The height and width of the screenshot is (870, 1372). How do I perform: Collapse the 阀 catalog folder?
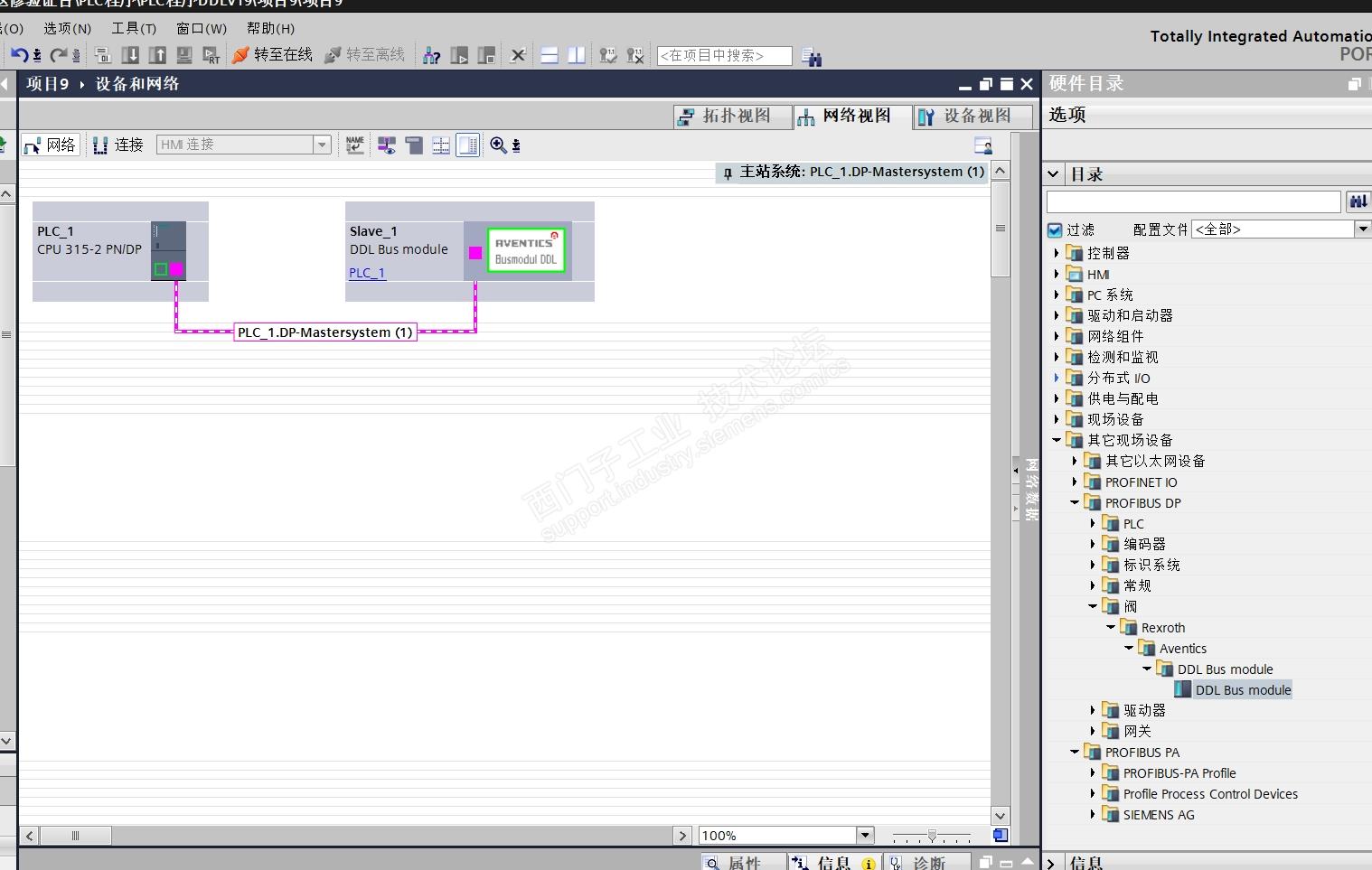point(1092,607)
